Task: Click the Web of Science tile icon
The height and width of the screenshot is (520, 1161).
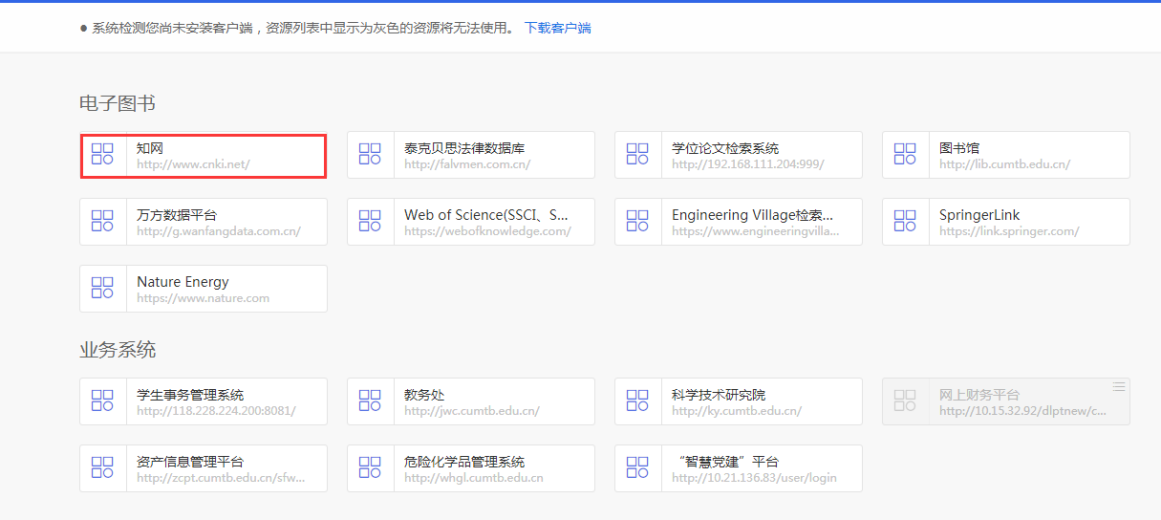Action: (370, 221)
